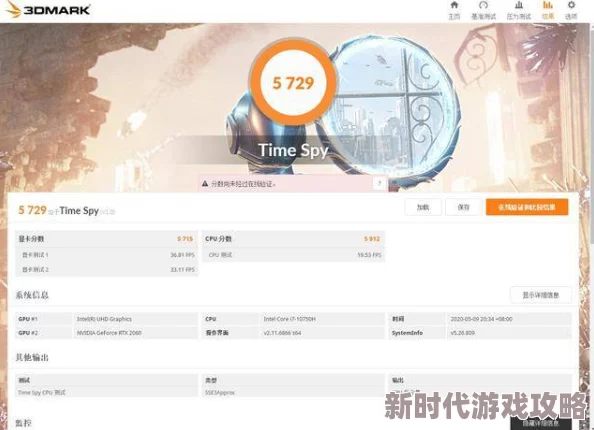Click the graphics score value 5 715

[x=185, y=239]
